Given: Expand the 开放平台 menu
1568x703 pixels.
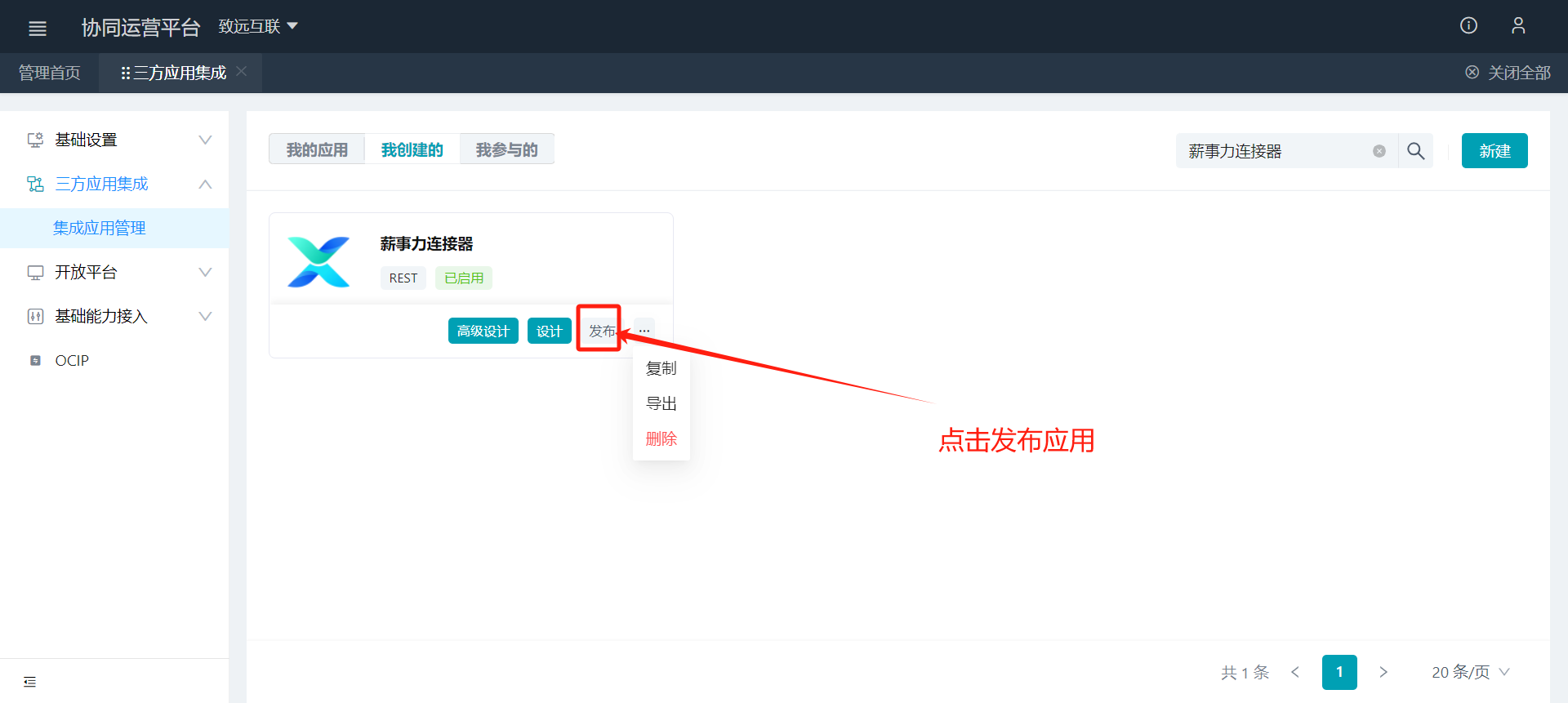Looking at the screenshot, I should coord(114,272).
